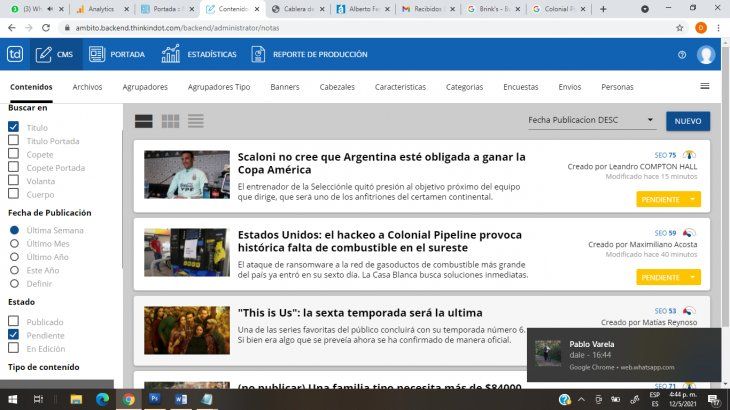This screenshot has width=730, height=410.
Task: Open Word from the taskbar
Action: tap(181, 399)
